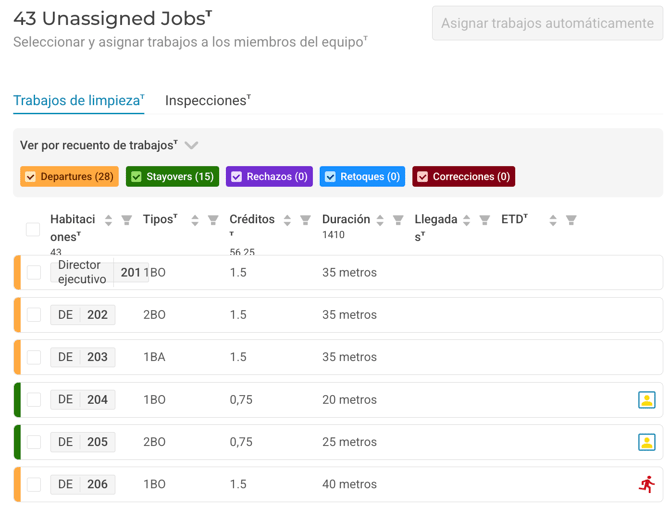Check the box for room 203
Viewport: 670px width, 506px height.
coord(34,357)
